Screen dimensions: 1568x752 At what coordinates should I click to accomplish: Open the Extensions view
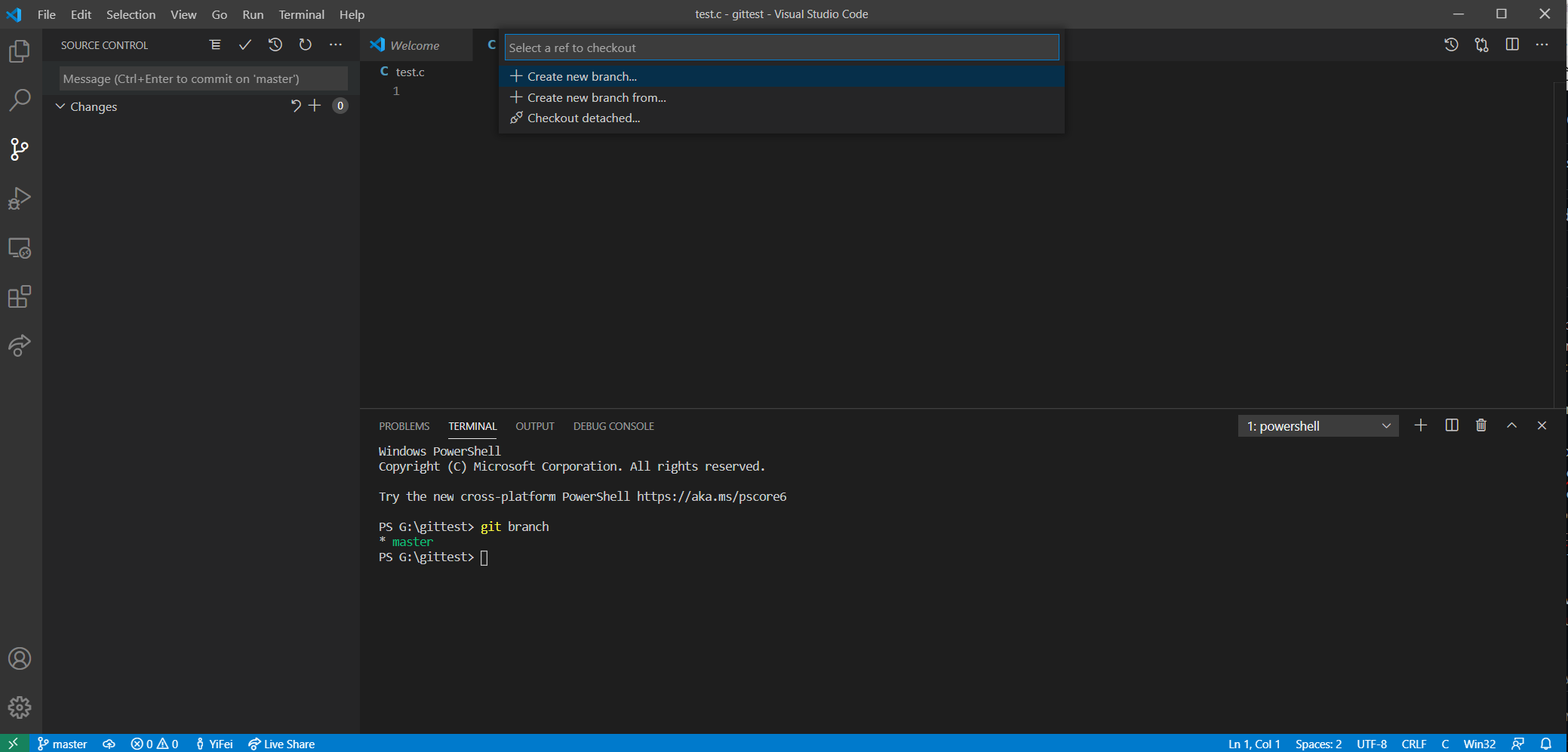pyautogui.click(x=20, y=296)
